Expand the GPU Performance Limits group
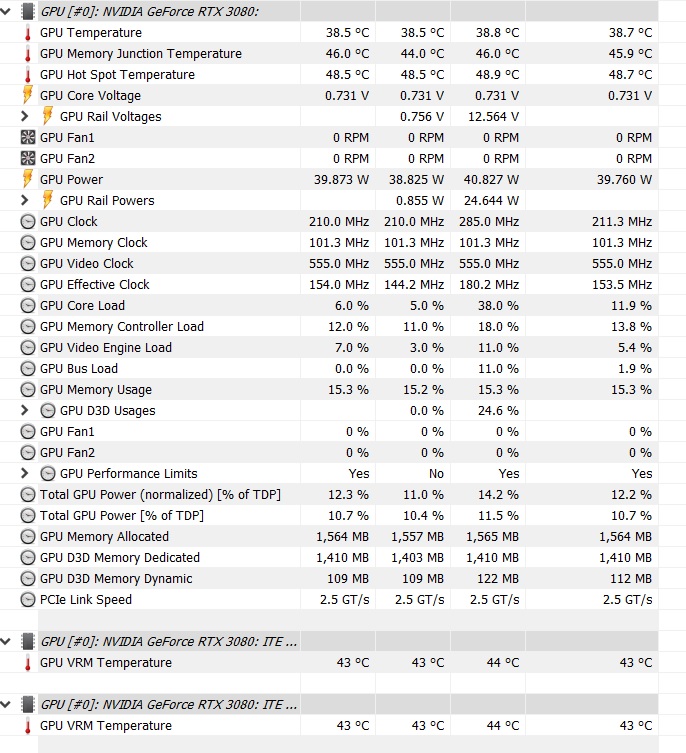The height and width of the screenshot is (753, 686). [25, 474]
